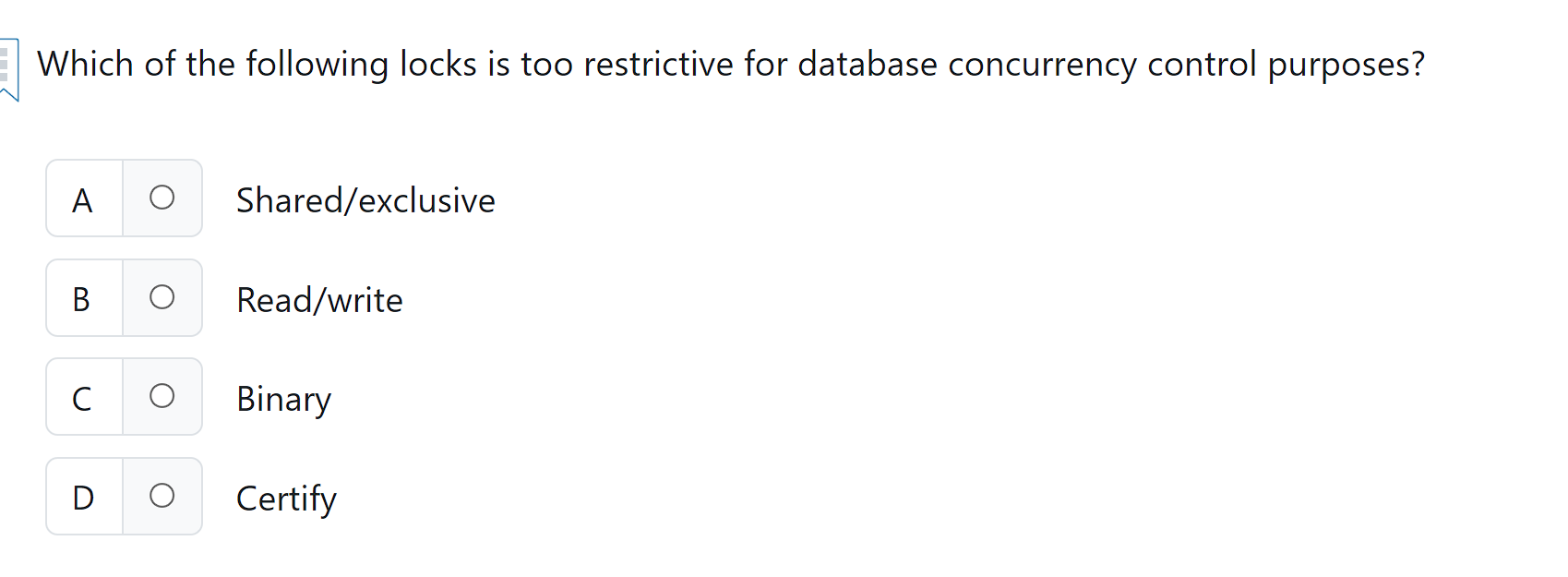Select radio button for option D
The height and width of the screenshot is (577, 1568).
click(162, 496)
